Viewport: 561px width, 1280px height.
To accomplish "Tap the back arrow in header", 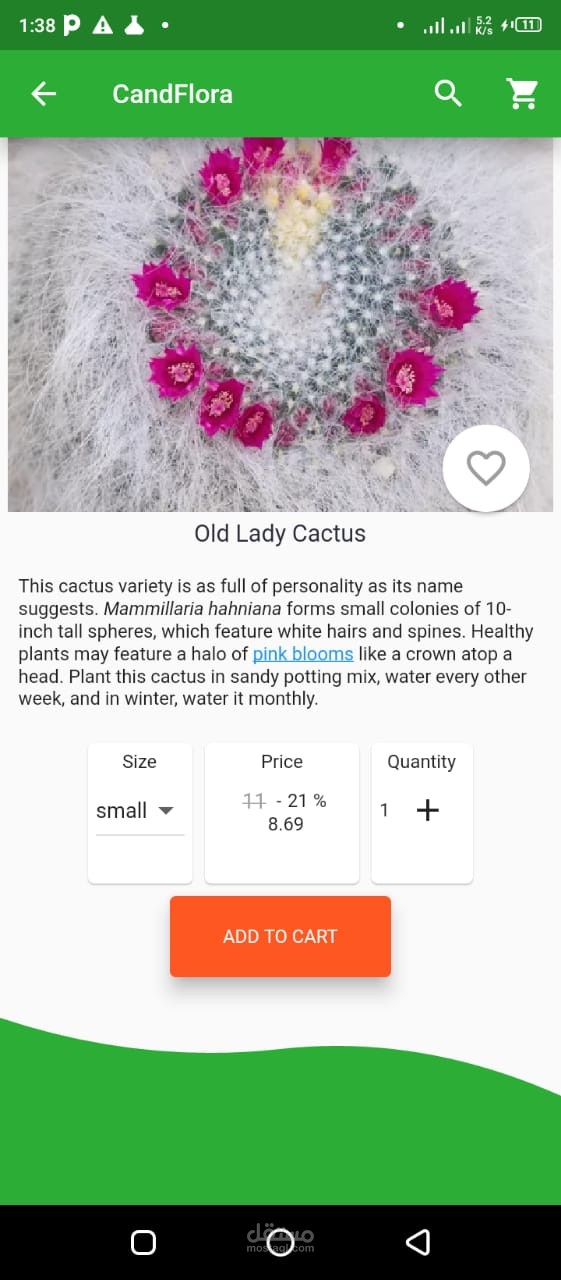I will point(44,94).
